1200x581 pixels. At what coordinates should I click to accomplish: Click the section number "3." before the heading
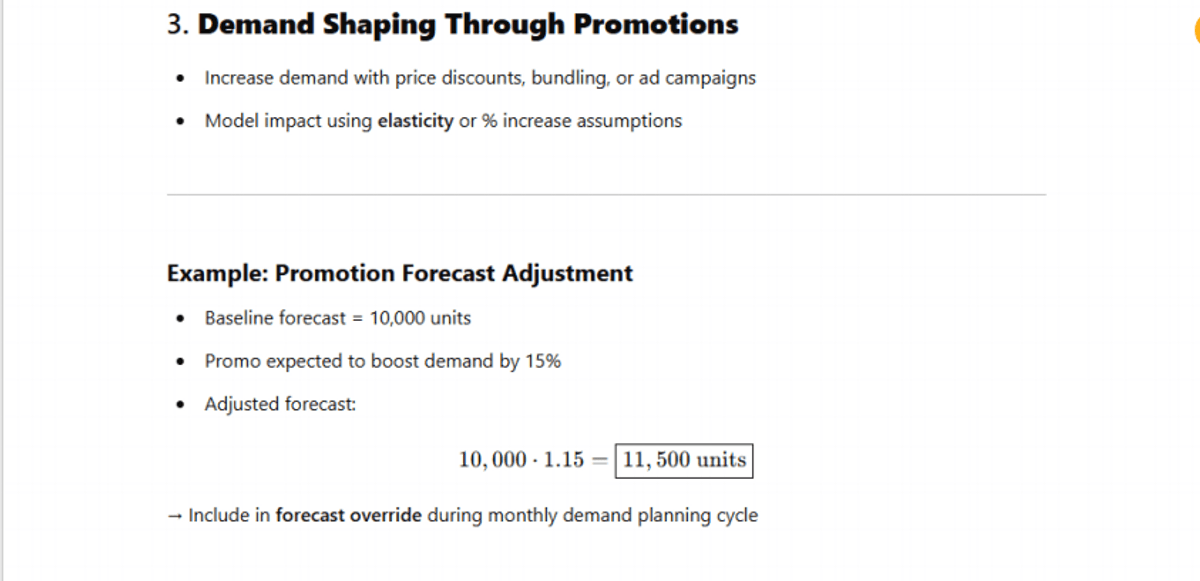(179, 26)
